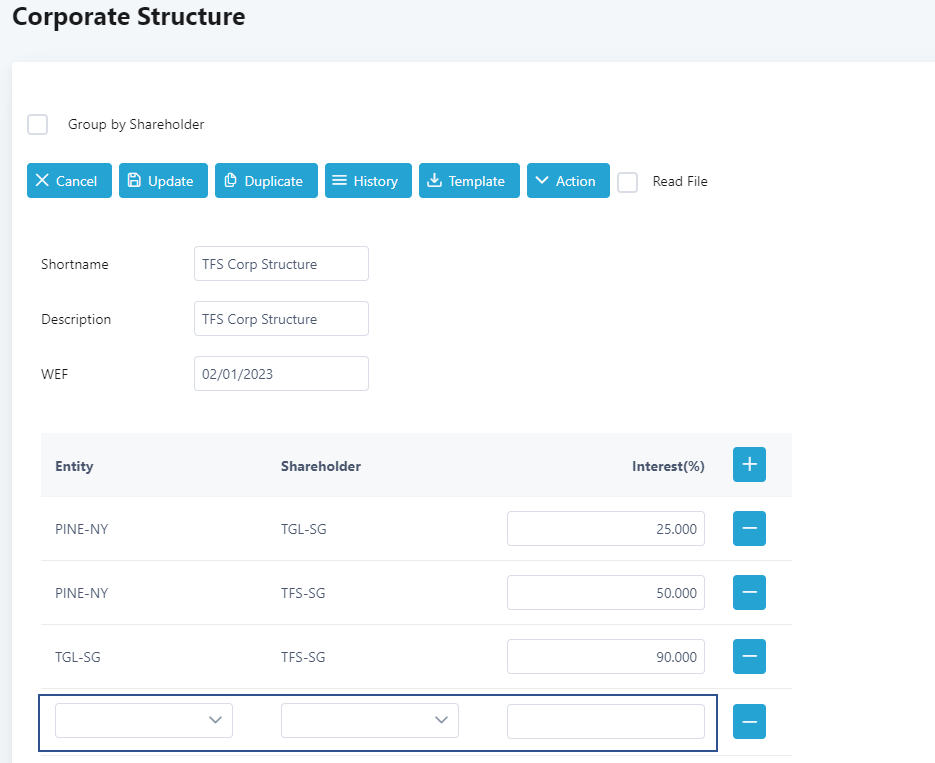
Task: Enable the Group by Shareholder checkbox
Action: pos(38,125)
